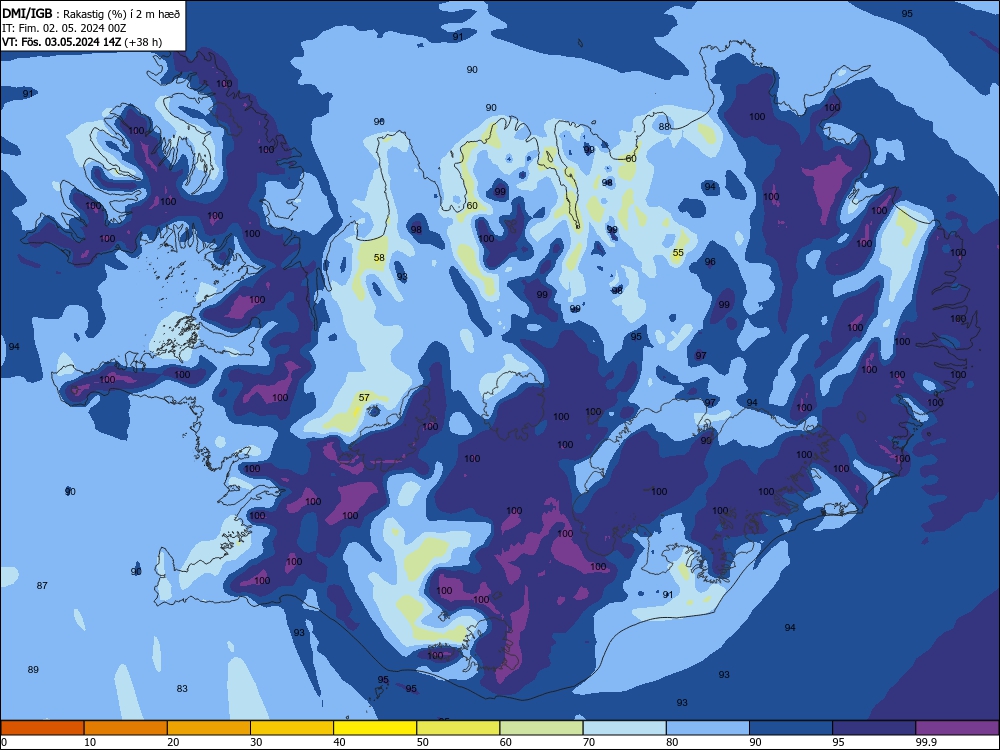
Task: Click the legend tick label 70
Action: point(589,742)
